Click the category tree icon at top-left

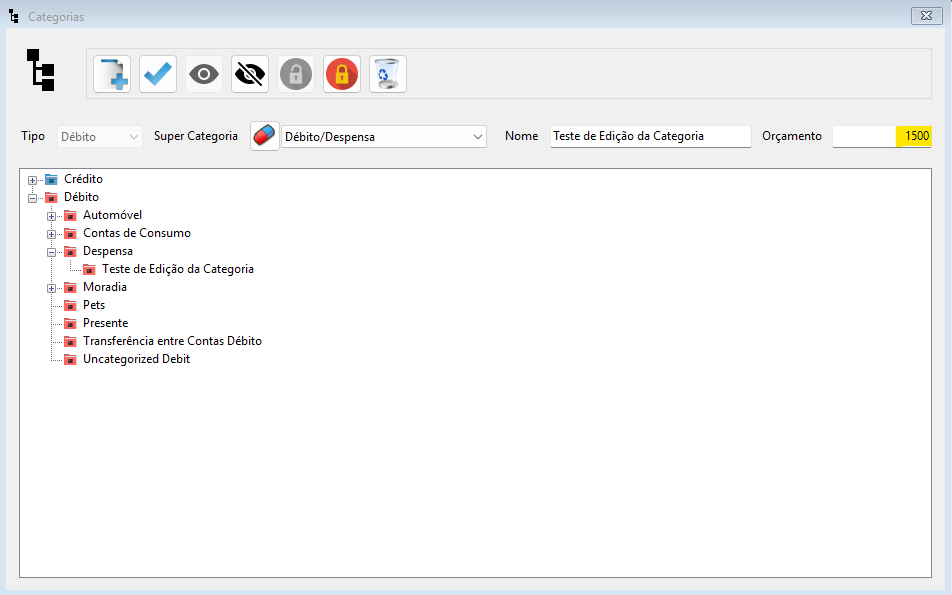click(x=41, y=70)
